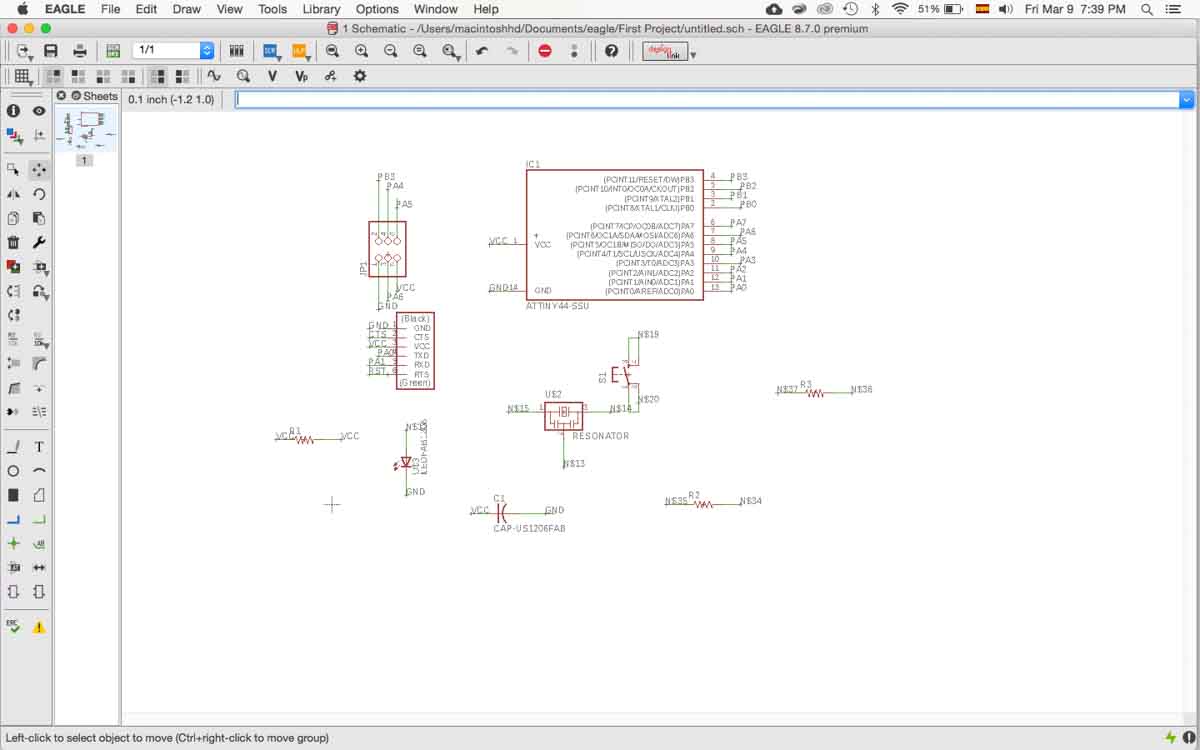Zoom to fit the drawing
Viewport: 1200px width, 750px height.
point(333,50)
